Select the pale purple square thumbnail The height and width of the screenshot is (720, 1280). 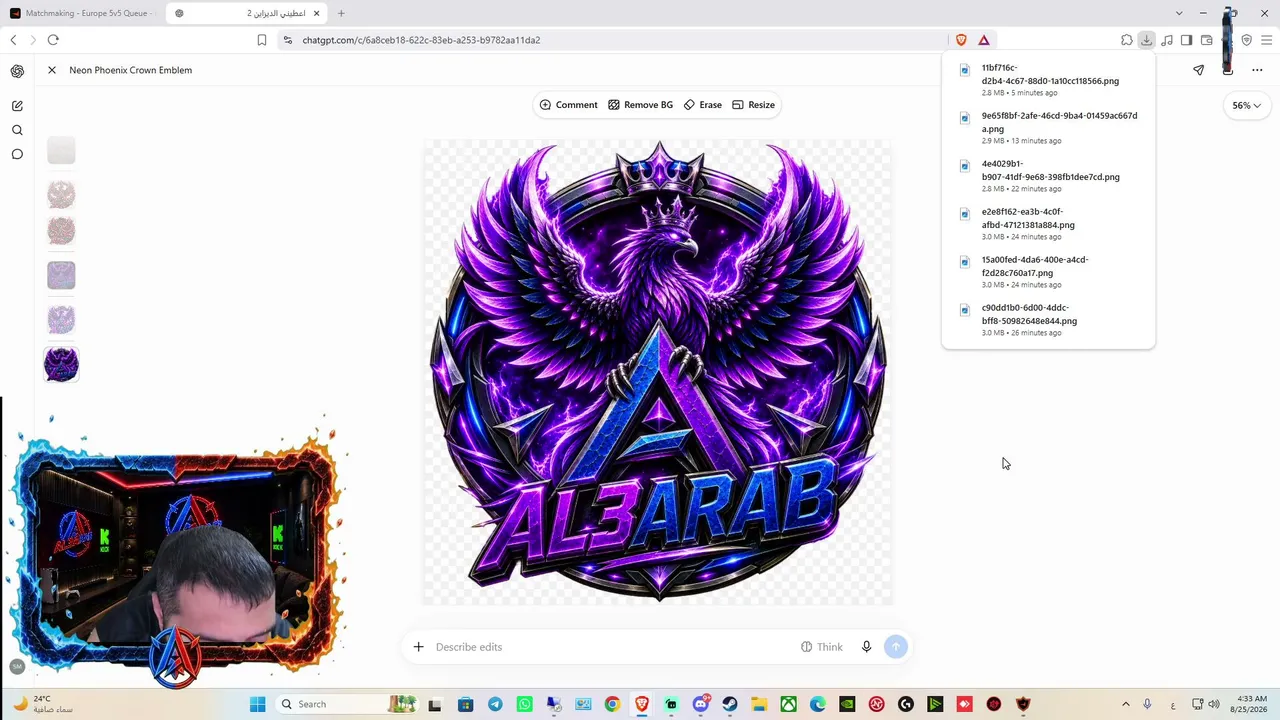[61, 275]
